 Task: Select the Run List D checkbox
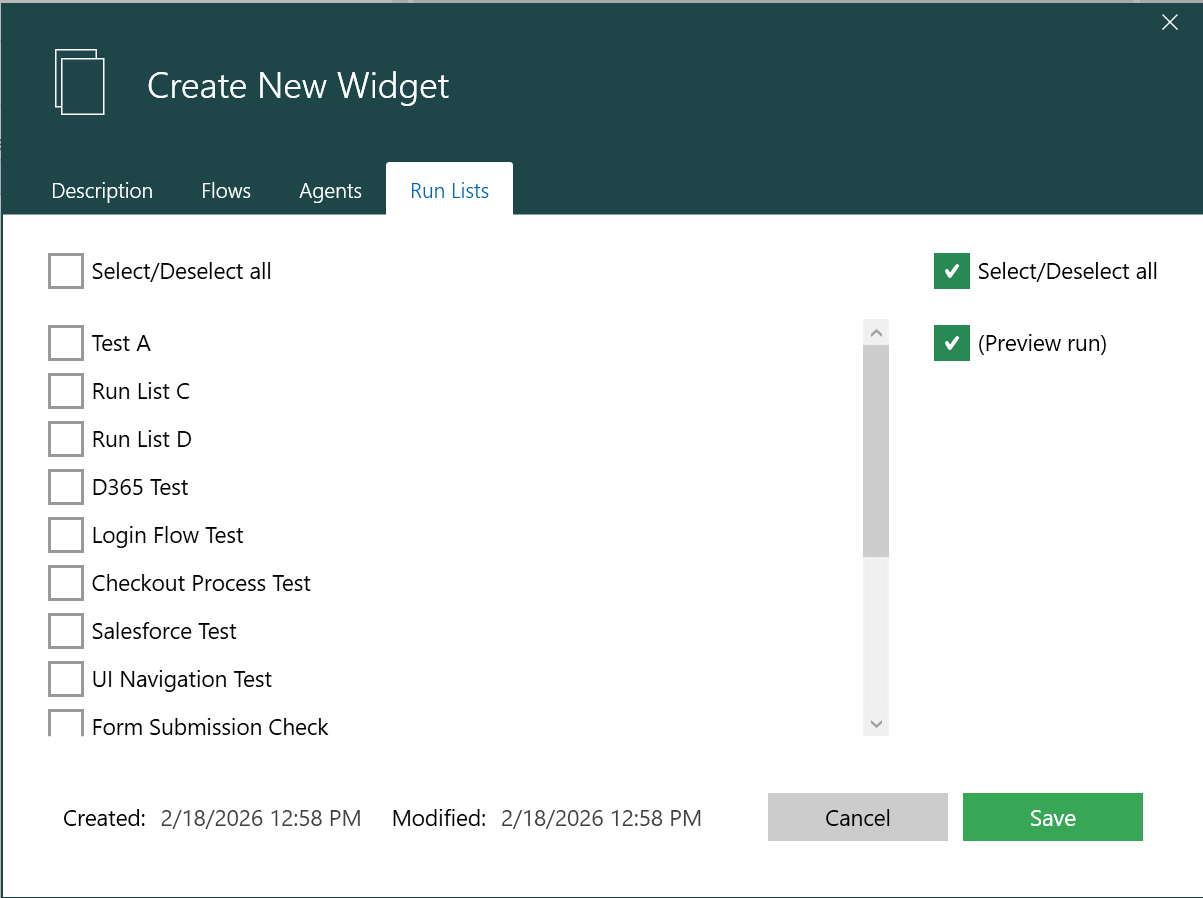click(66, 439)
